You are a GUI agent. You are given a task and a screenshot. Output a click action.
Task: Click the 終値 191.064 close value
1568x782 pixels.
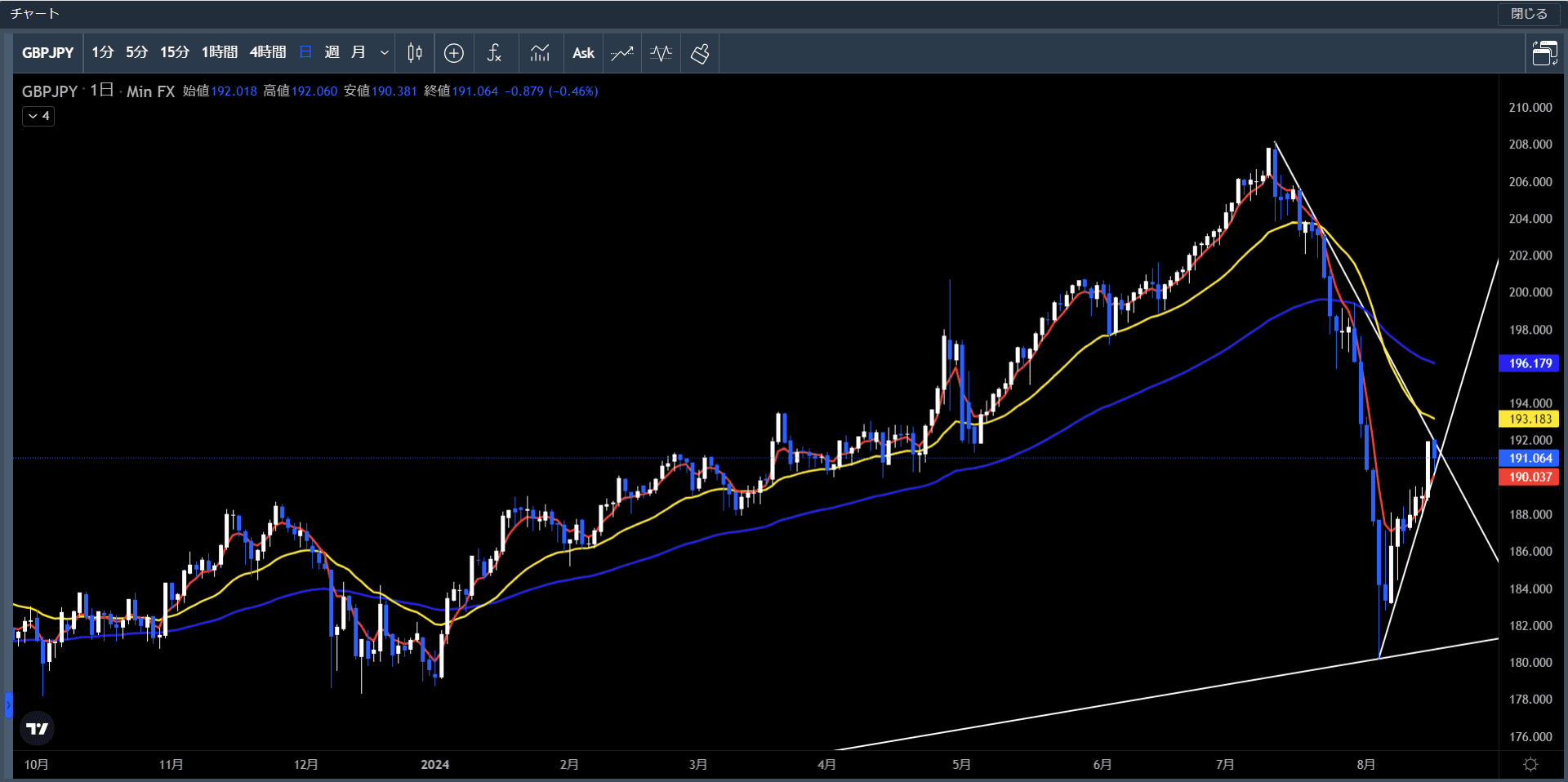pyautogui.click(x=461, y=91)
